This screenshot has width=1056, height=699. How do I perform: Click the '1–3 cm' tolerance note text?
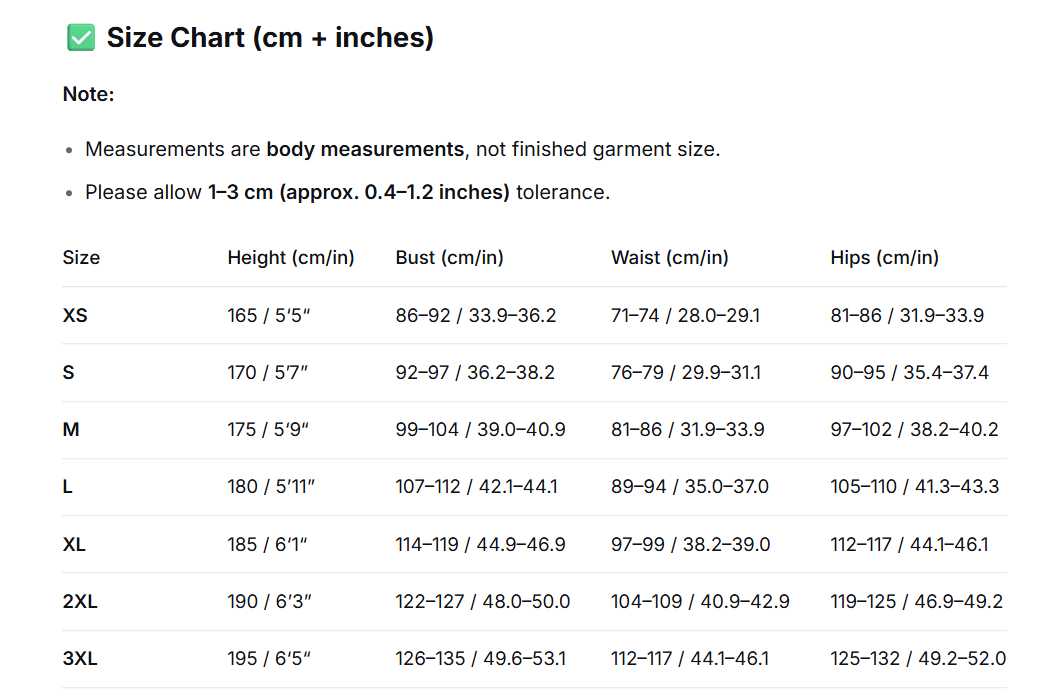[x=240, y=193]
